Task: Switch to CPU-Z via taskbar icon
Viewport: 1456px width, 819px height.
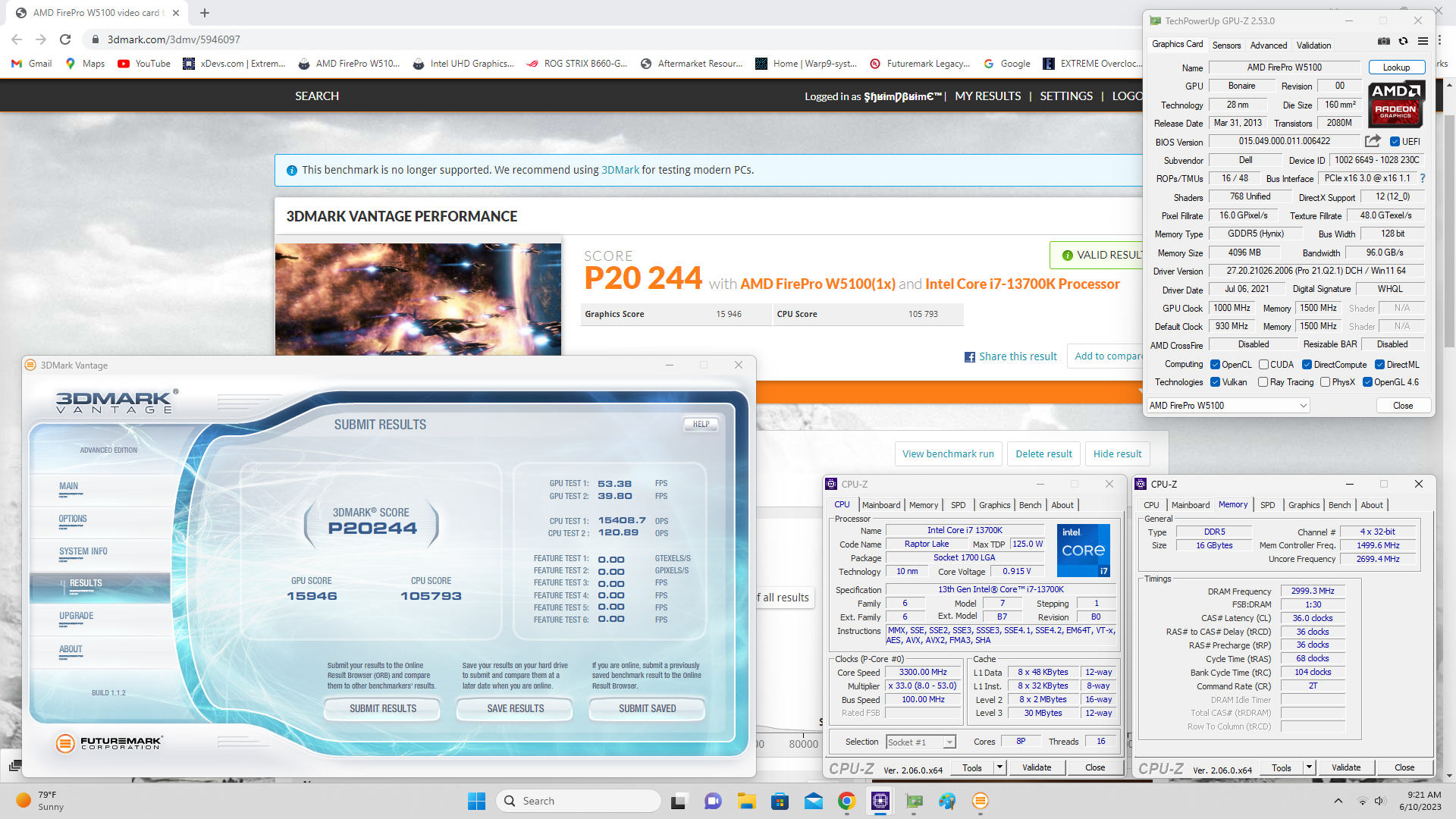Action: (880, 801)
